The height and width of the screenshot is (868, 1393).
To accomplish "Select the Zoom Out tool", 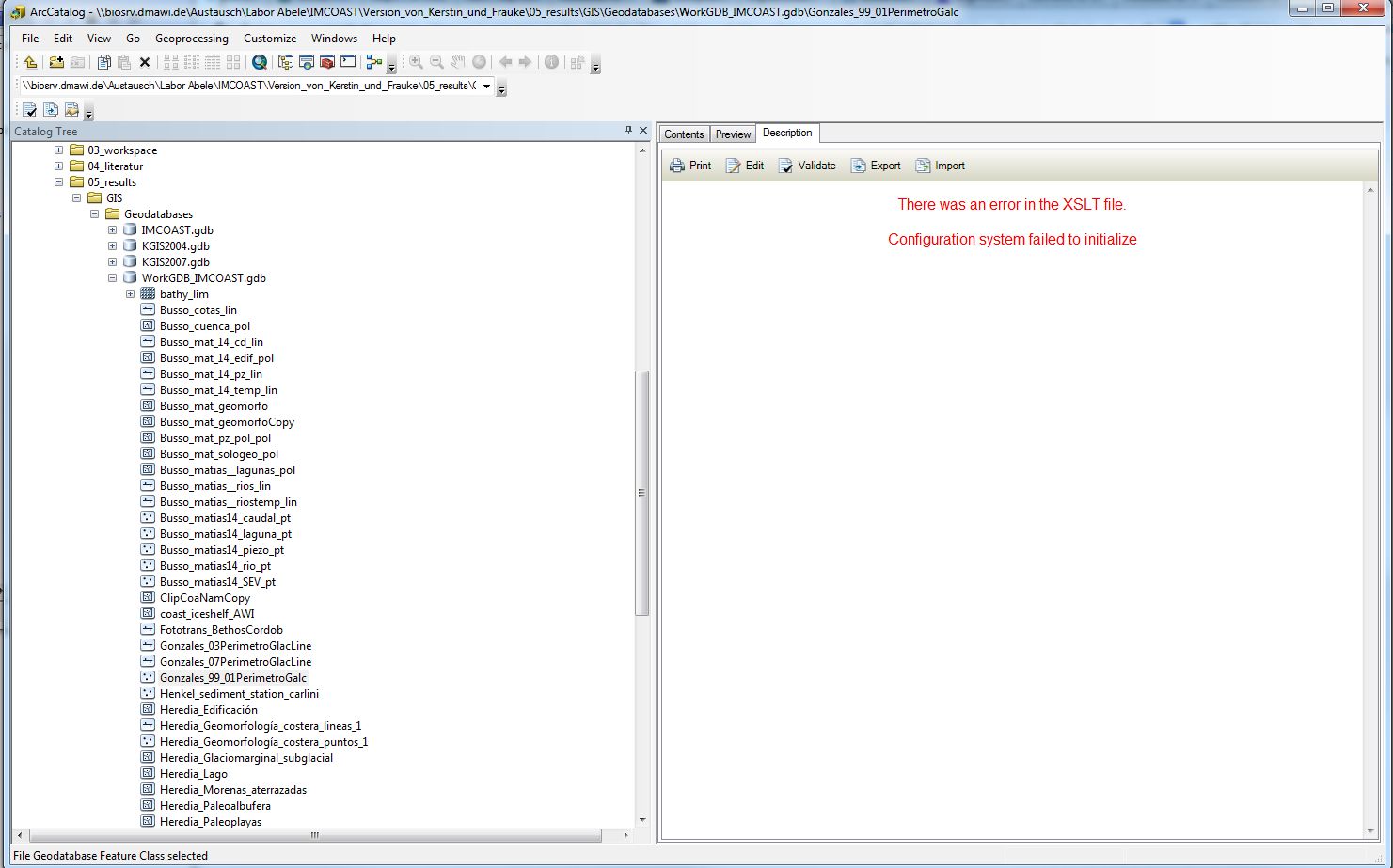I will 436,62.
